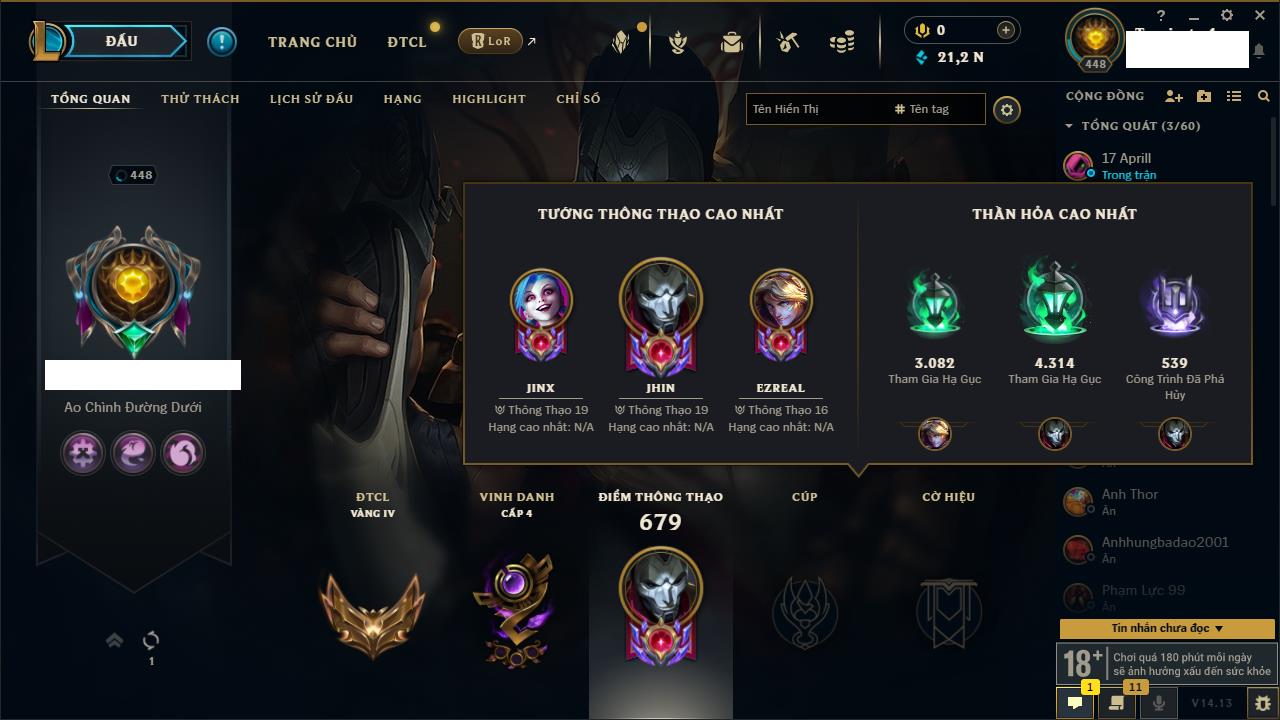Search the friends list magnifier icon
This screenshot has height=720, width=1280.
click(x=1264, y=96)
